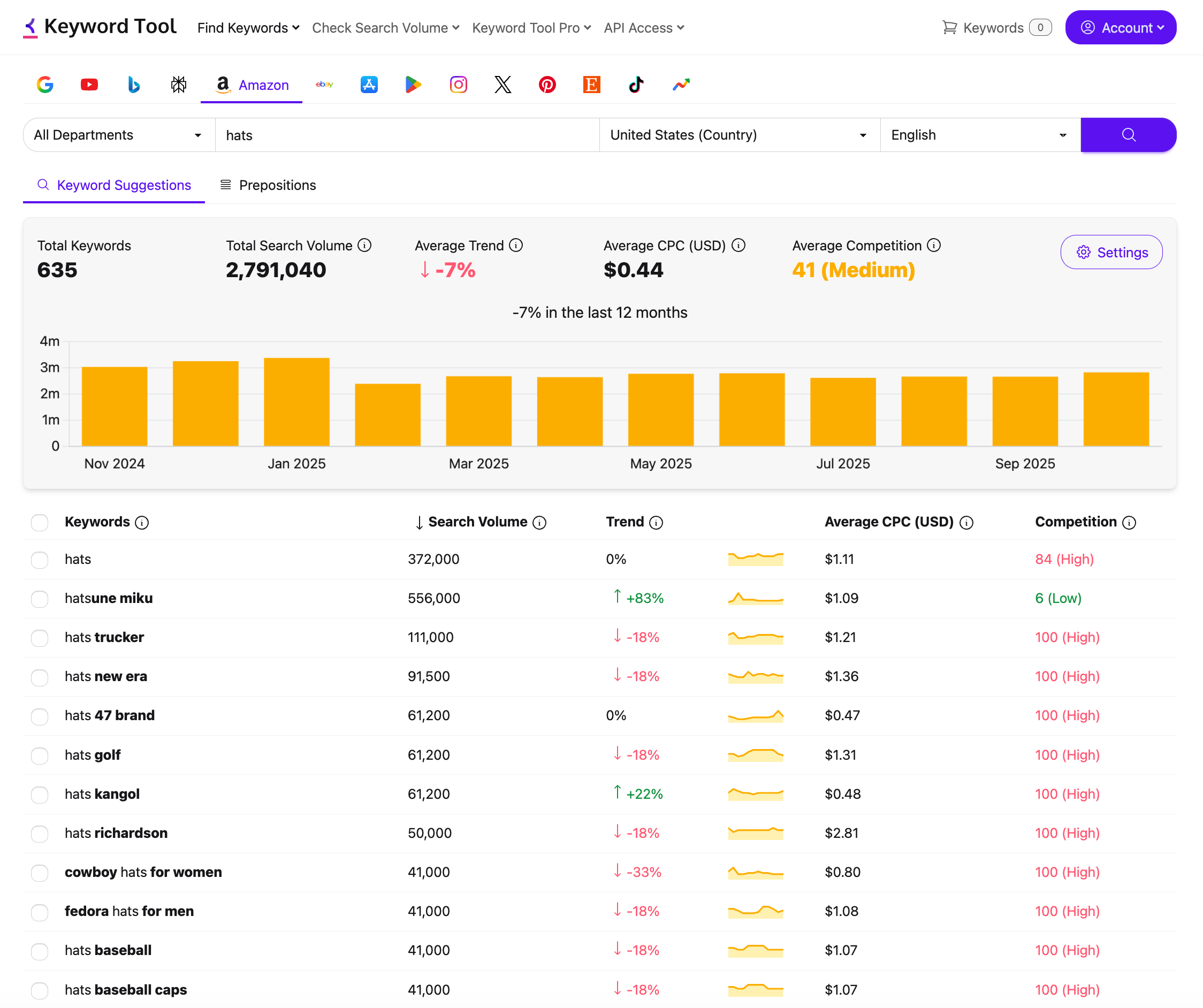Click the Total Keywords value 635
Screen dimensions: 1203x1008
pos(57,270)
